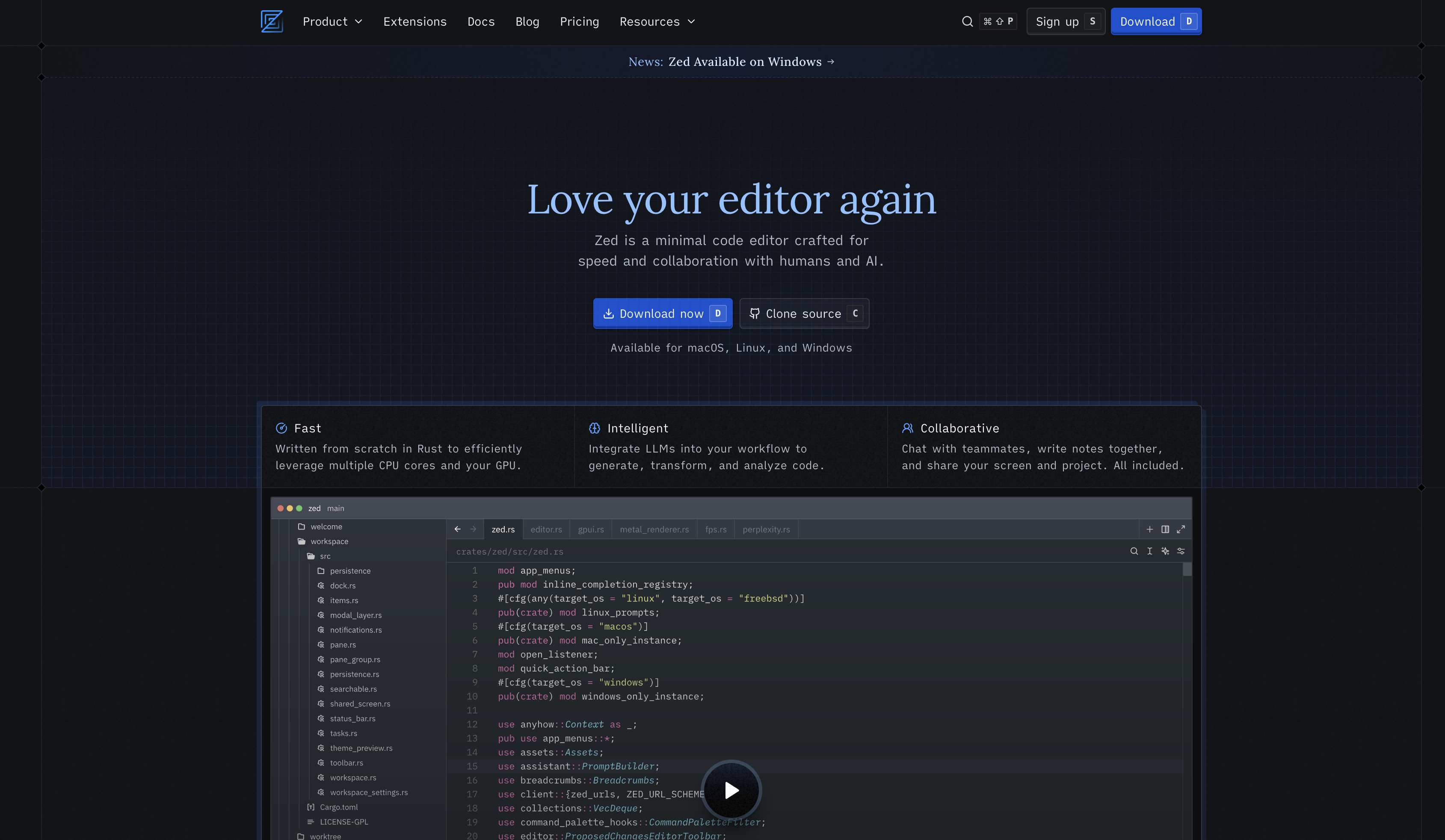This screenshot has width=1445, height=840.
Task: Open editor controls with the sliders icon
Action: 1181,551
